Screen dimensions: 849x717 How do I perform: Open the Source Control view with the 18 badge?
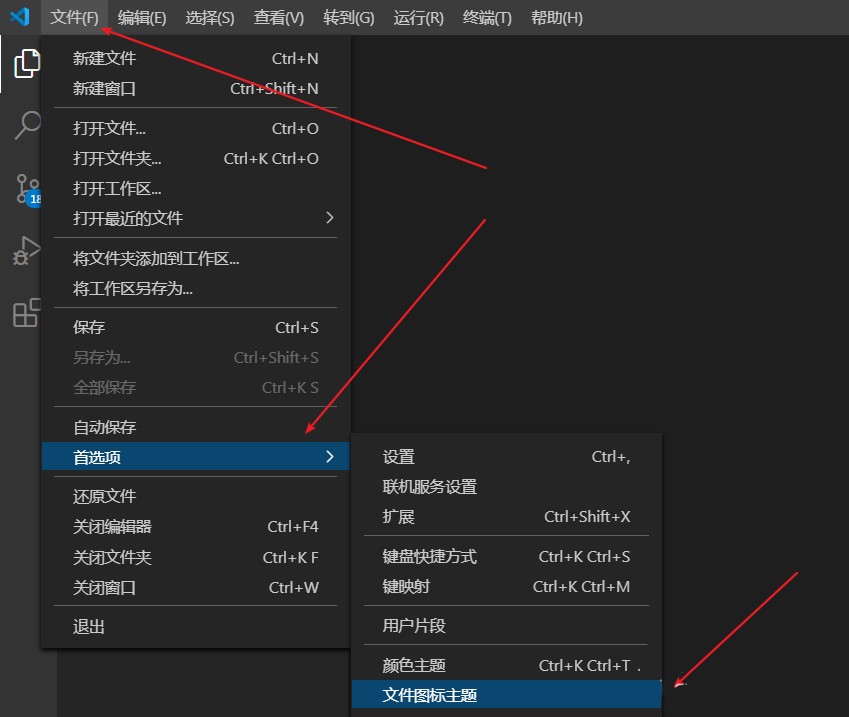[x=28, y=190]
